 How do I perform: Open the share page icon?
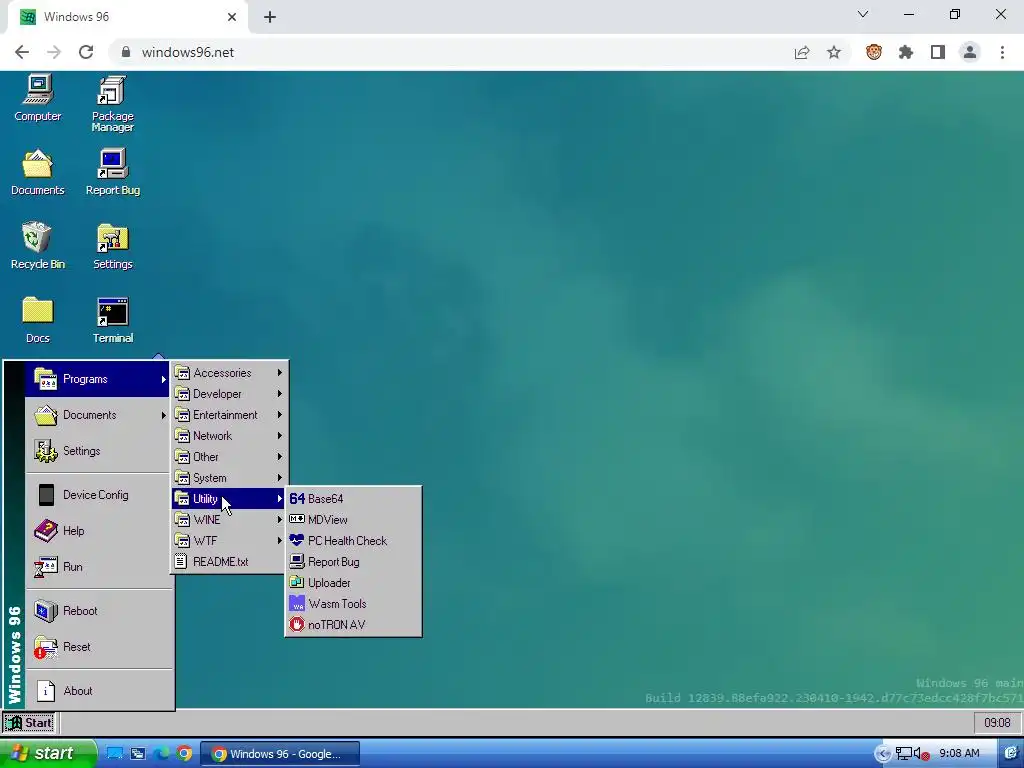(802, 52)
